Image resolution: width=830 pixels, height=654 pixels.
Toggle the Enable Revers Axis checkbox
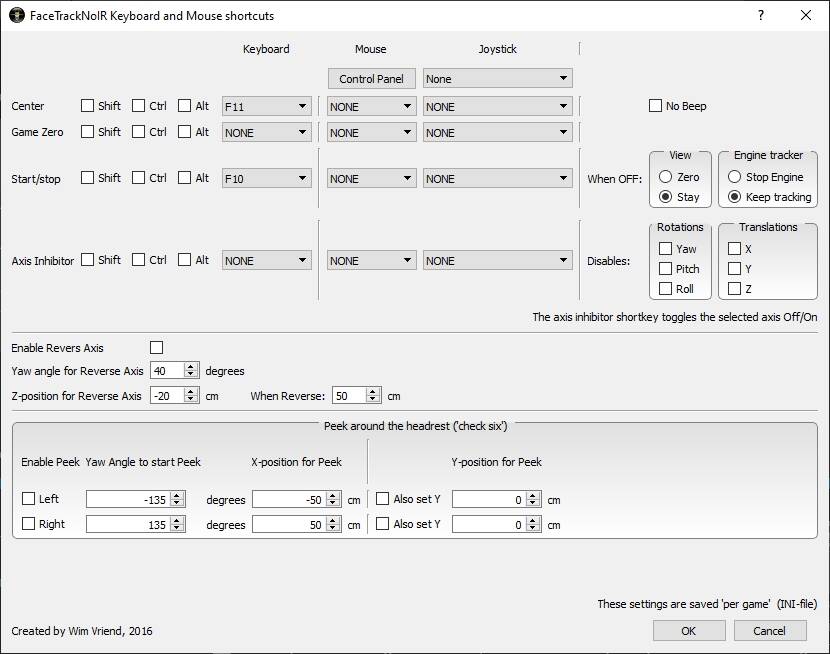coord(157,348)
